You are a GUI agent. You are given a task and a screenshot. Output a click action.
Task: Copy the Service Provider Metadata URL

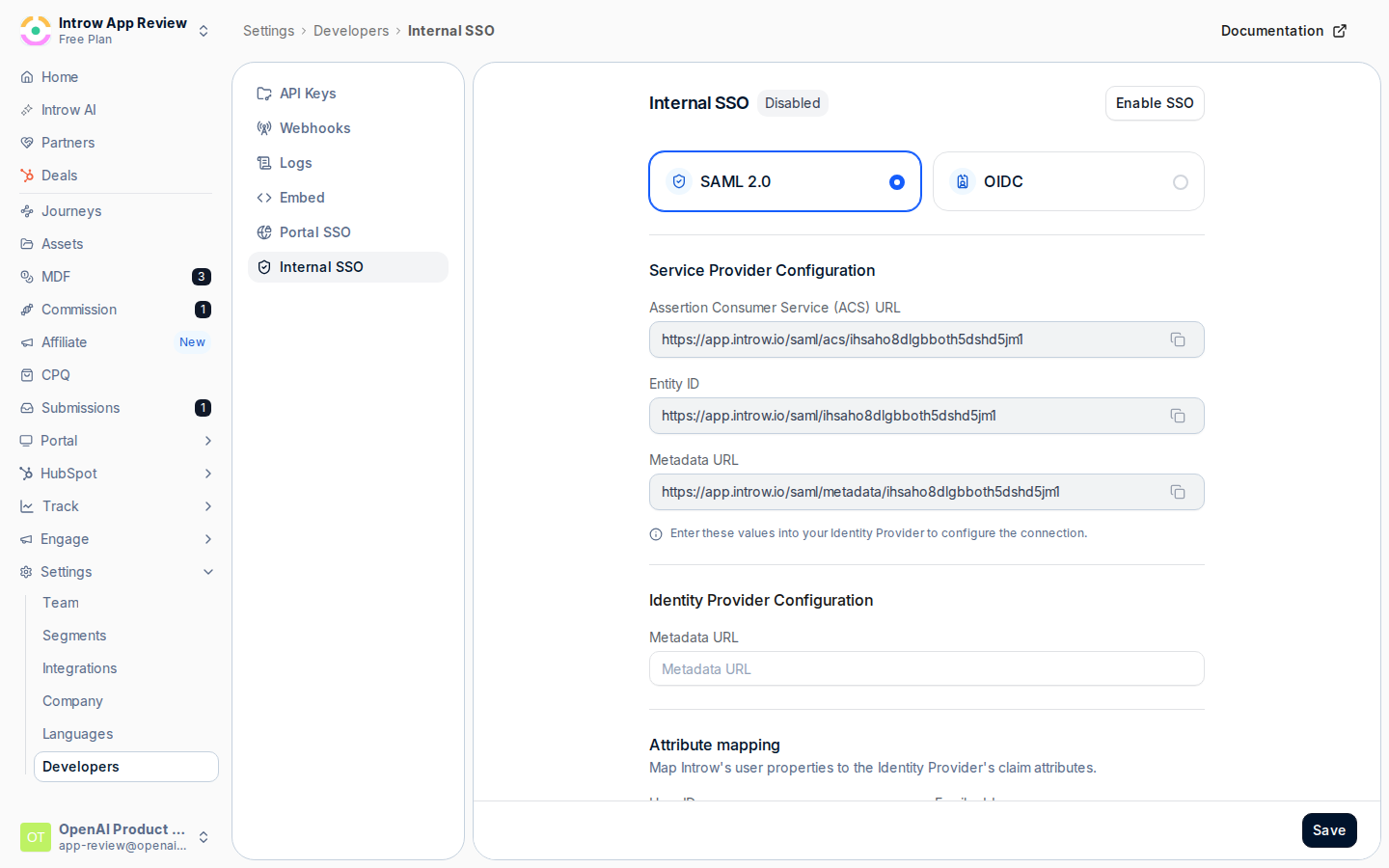click(1178, 492)
